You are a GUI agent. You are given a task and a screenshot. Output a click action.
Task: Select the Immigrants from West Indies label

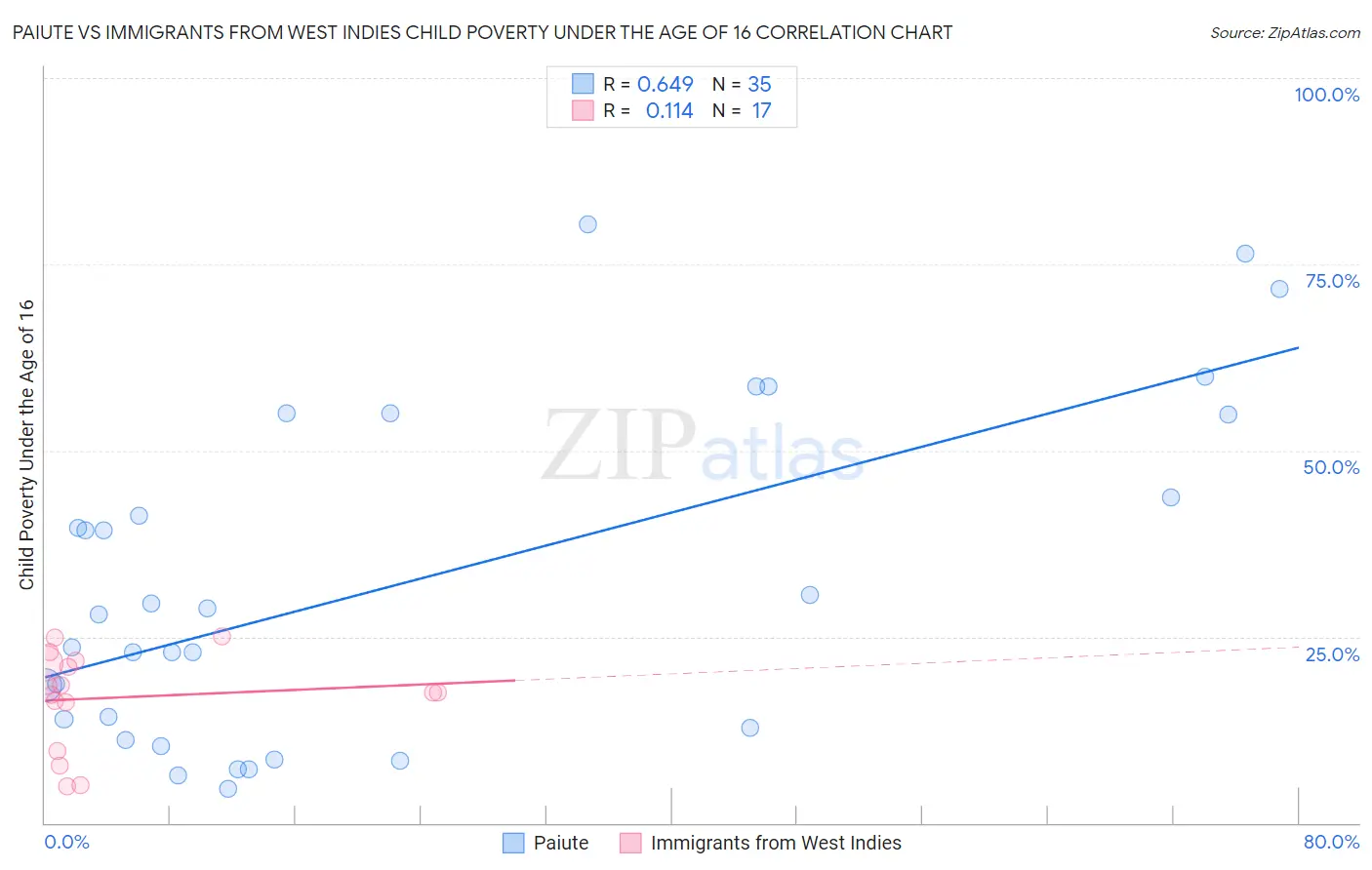pos(776,843)
